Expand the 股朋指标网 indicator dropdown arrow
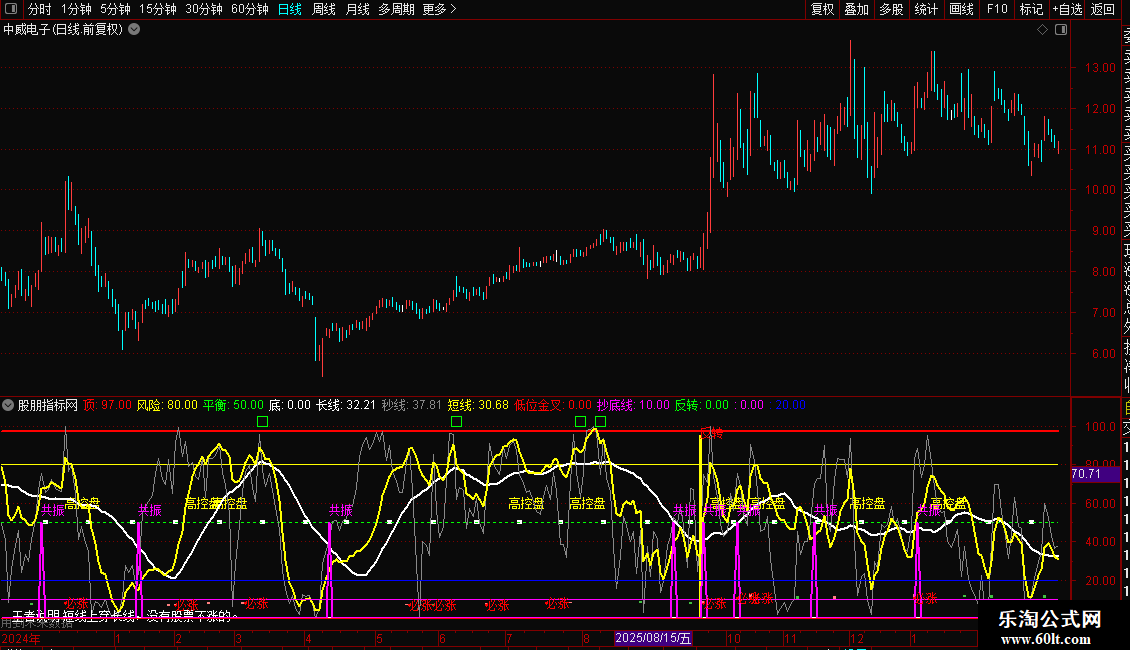 (8, 405)
